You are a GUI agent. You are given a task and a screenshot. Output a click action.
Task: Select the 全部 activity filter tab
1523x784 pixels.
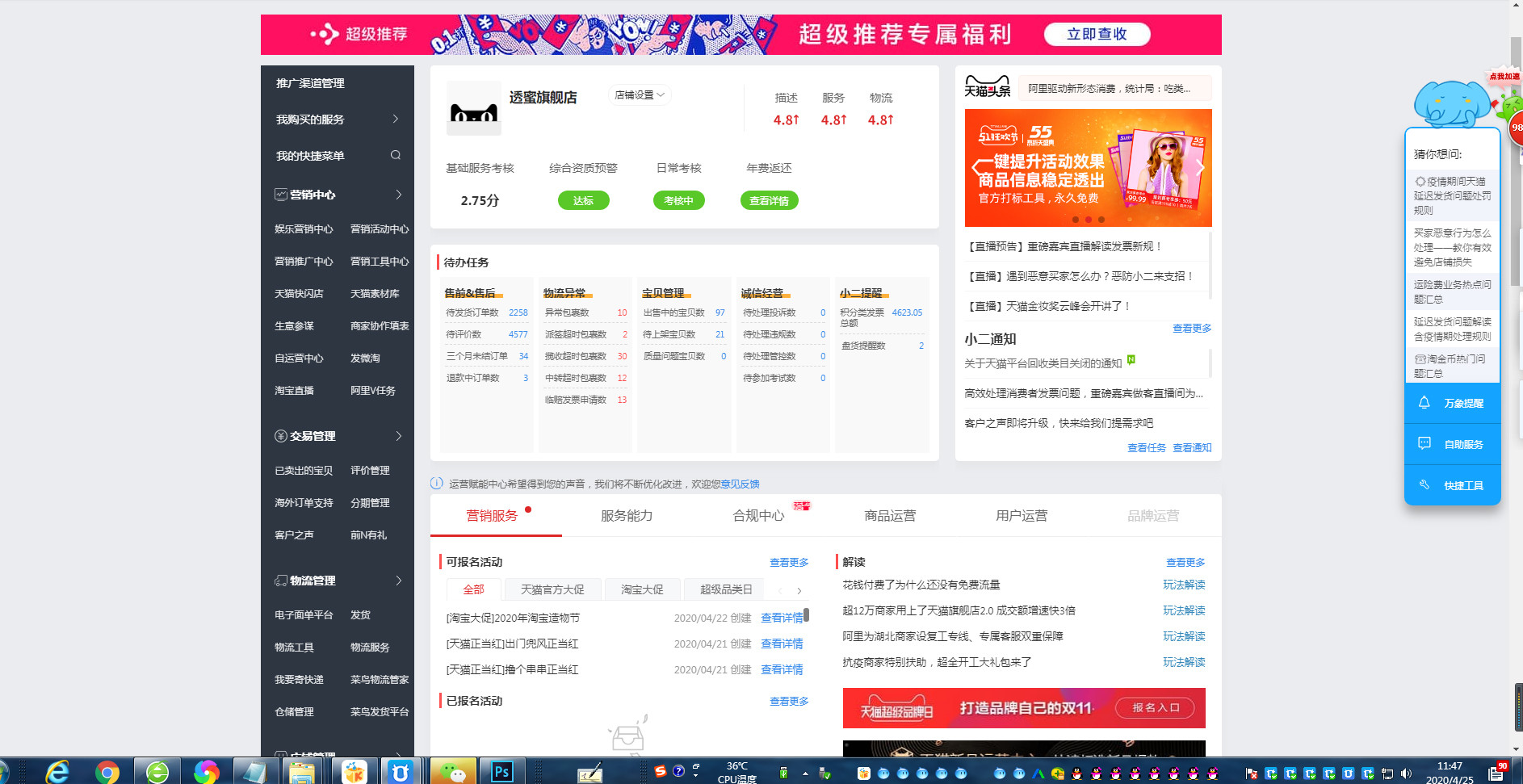(x=474, y=589)
